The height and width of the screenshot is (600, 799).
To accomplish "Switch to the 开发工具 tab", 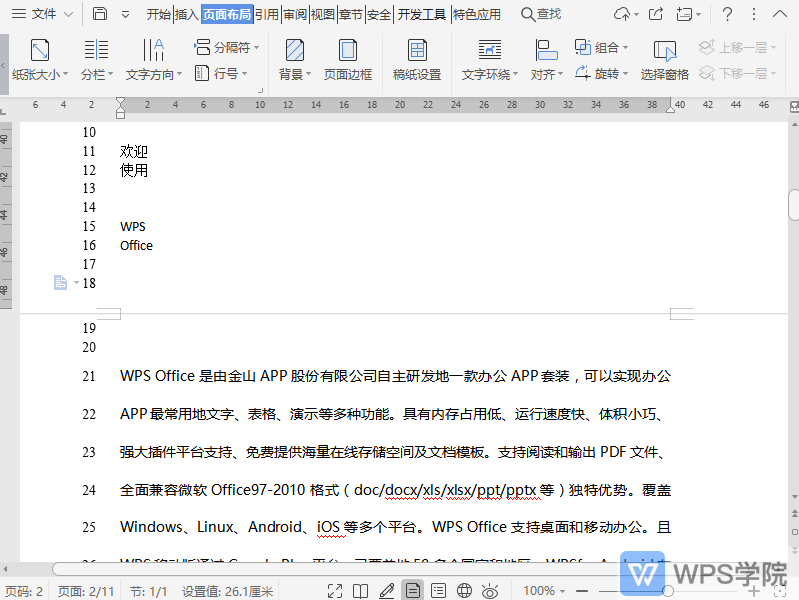I will tap(421, 14).
